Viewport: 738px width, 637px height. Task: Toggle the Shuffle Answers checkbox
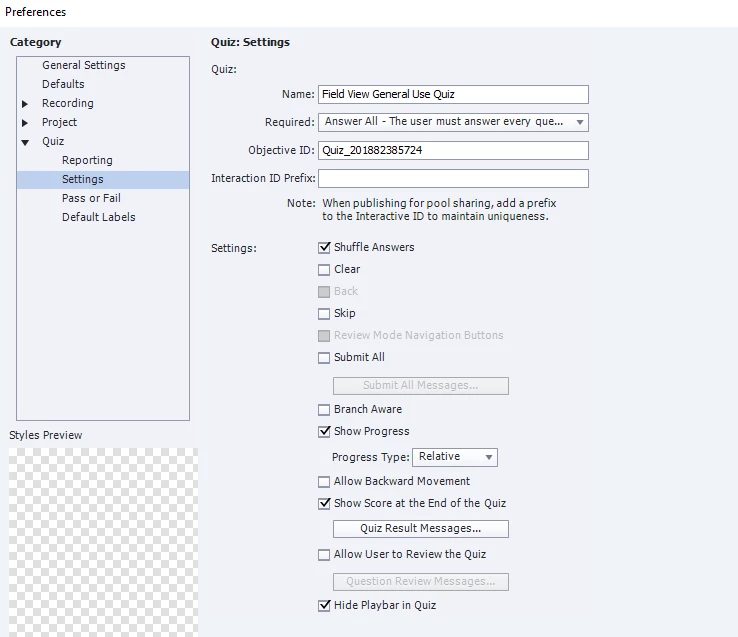coord(324,248)
